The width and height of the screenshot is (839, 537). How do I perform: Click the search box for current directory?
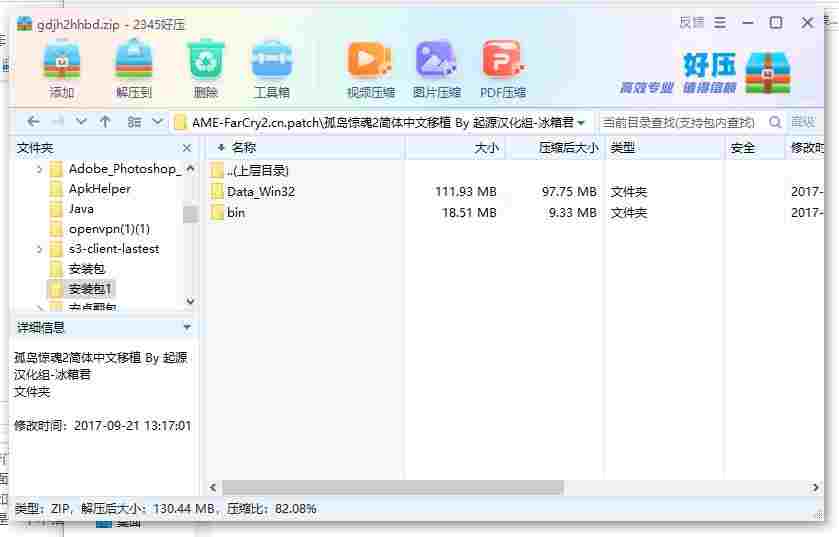pyautogui.click(x=680, y=123)
